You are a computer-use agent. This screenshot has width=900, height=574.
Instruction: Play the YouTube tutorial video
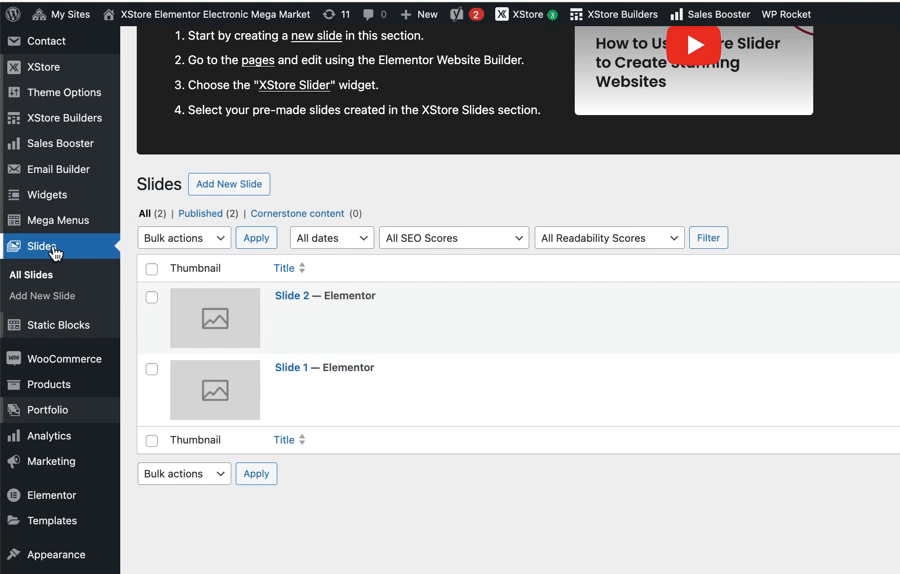click(693, 45)
